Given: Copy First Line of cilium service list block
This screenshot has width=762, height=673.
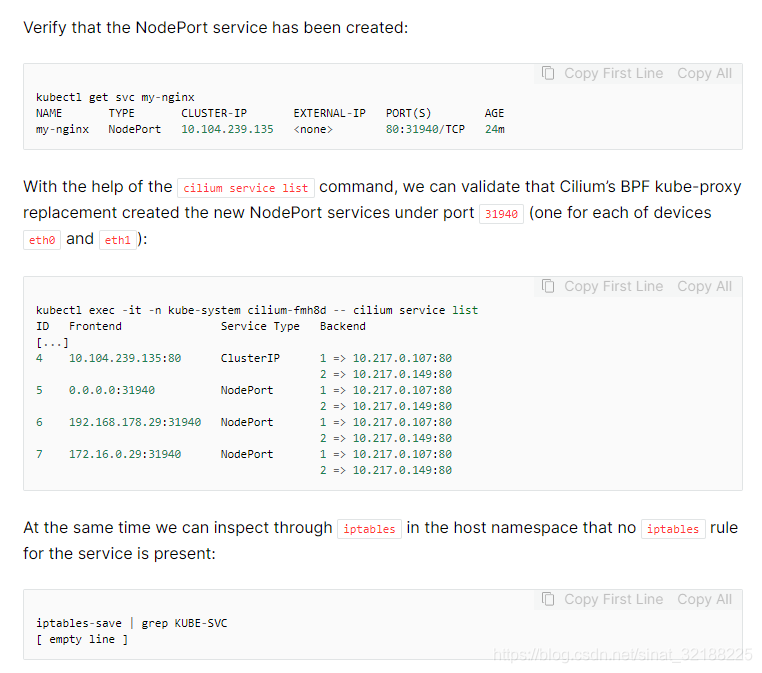Looking at the screenshot, I should coord(613,286).
